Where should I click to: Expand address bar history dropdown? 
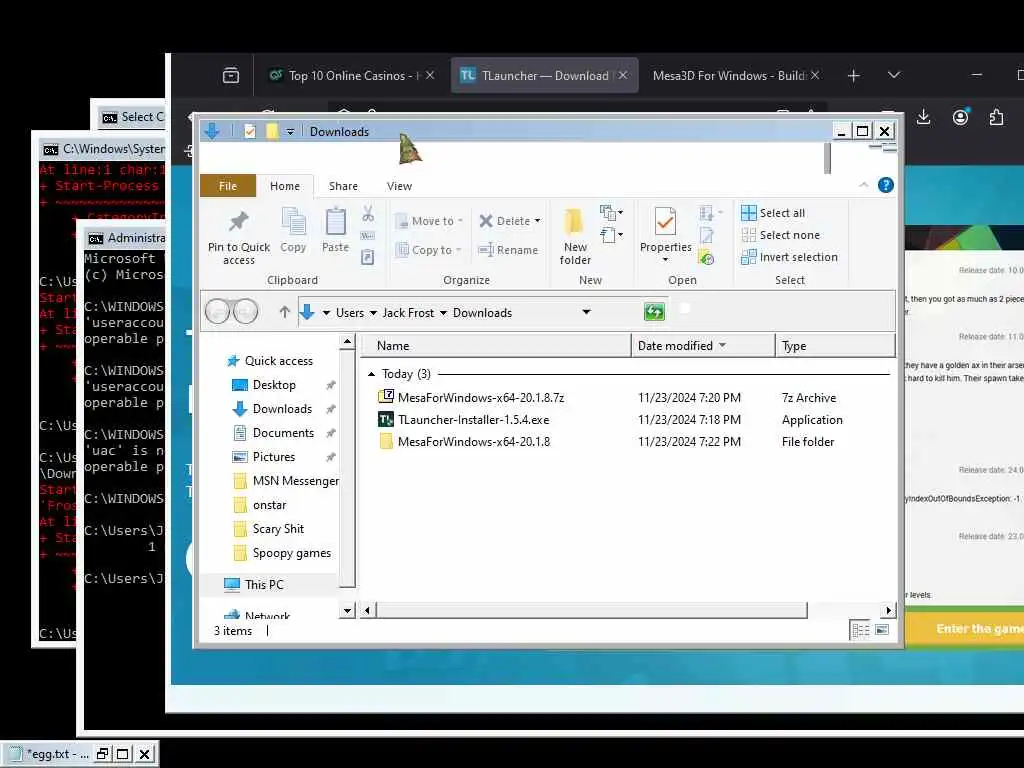586,312
